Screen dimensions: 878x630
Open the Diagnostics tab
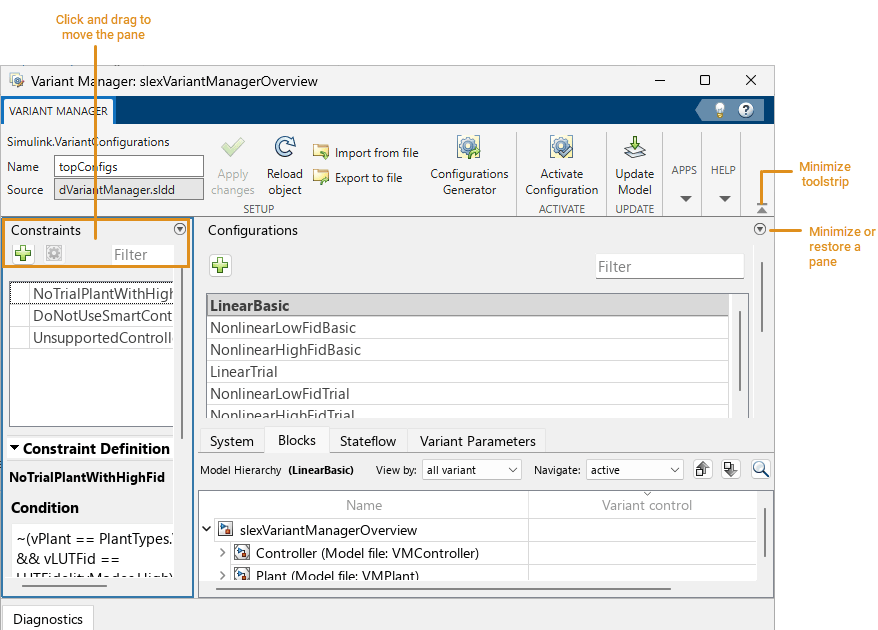pyautogui.click(x=48, y=618)
